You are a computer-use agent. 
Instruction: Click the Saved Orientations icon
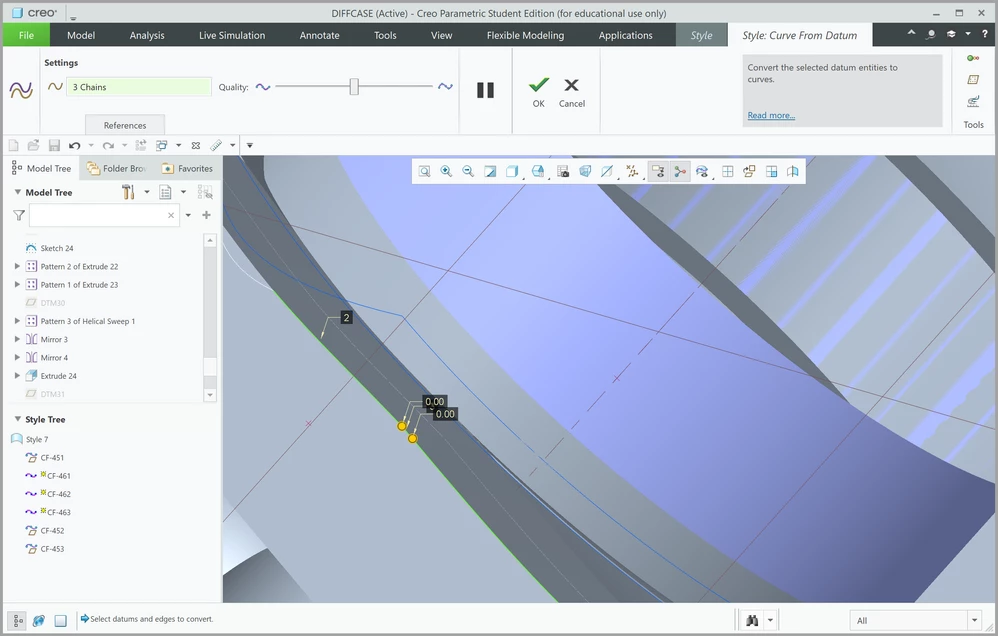tap(536, 170)
